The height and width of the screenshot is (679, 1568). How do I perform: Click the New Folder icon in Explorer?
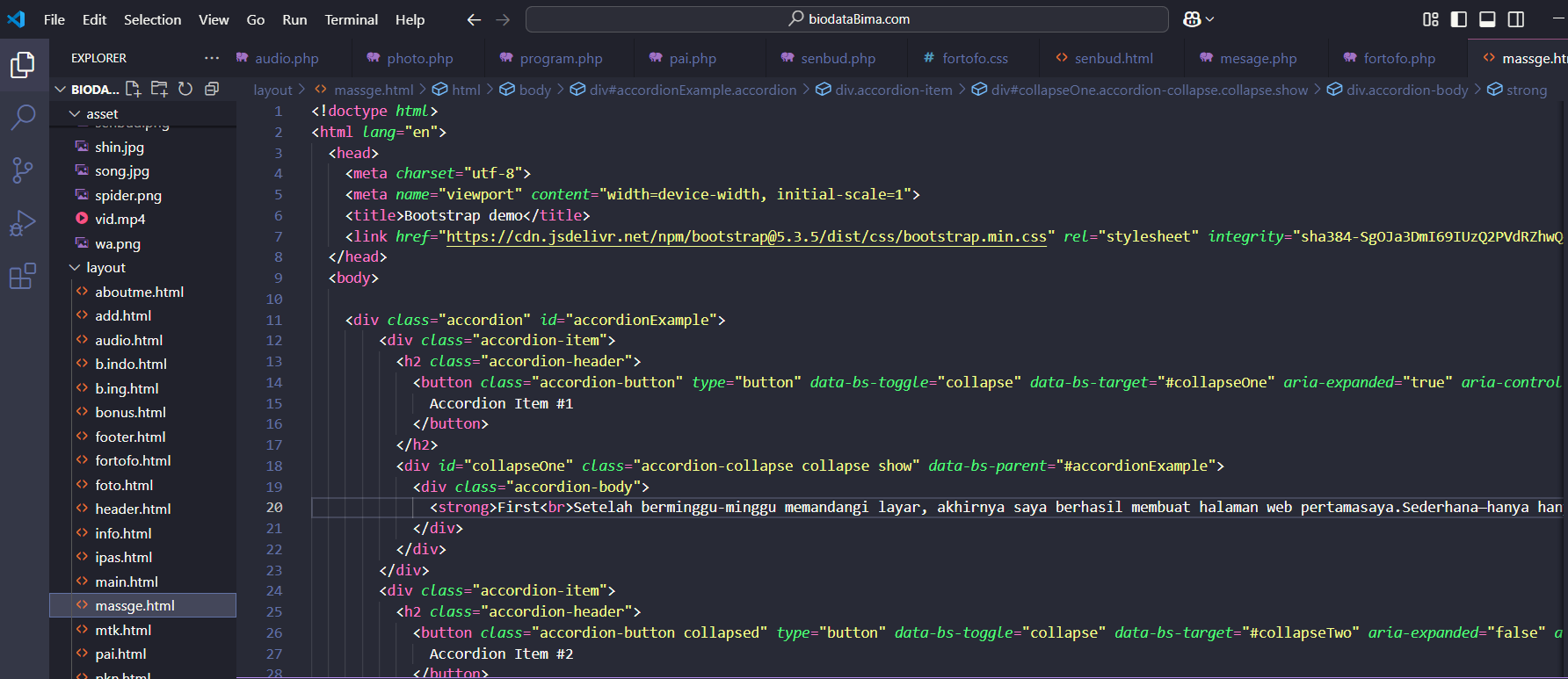pos(159,89)
